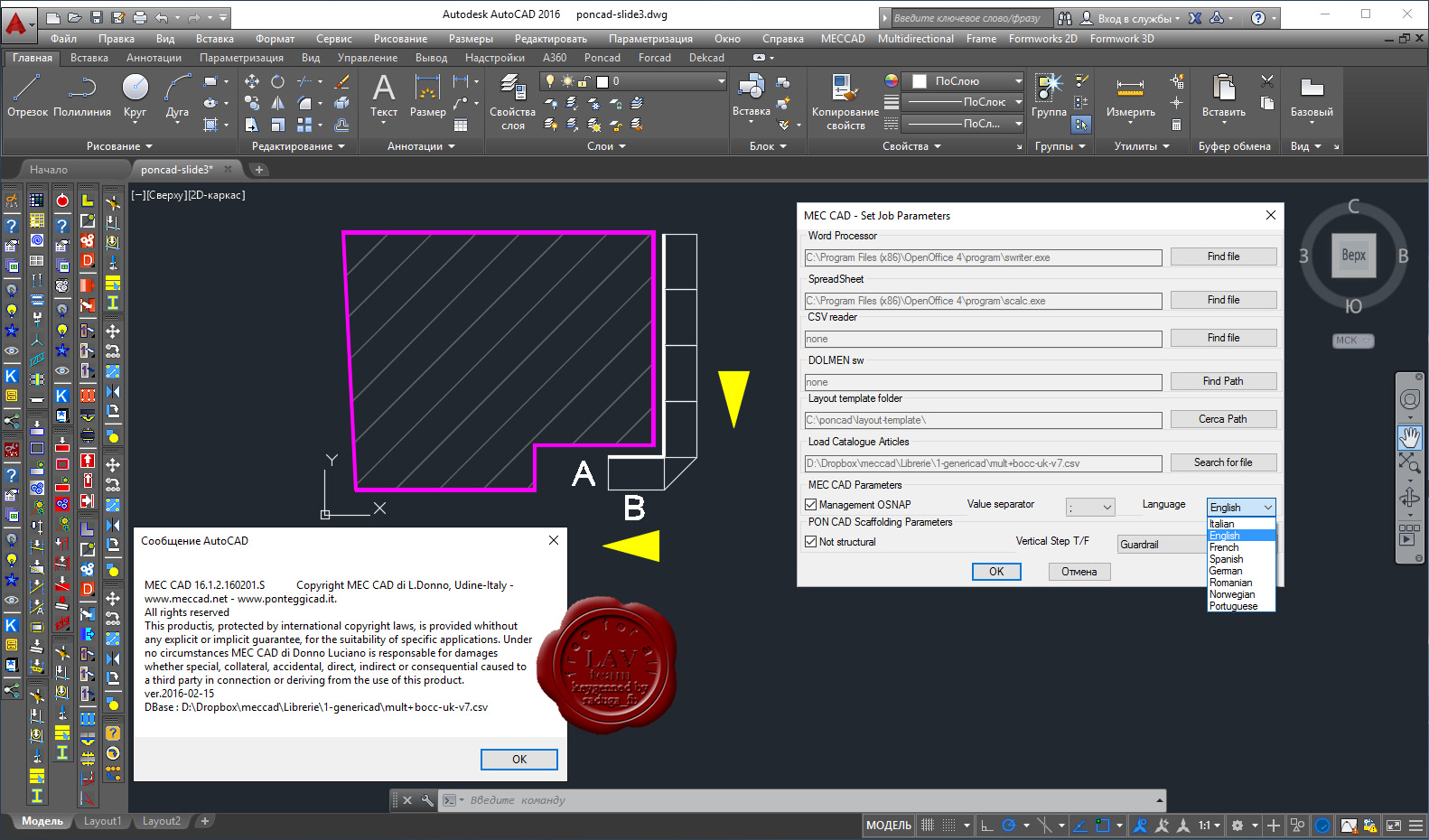Click the Search for file button
This screenshot has width=1429, height=840.
[x=1223, y=462]
